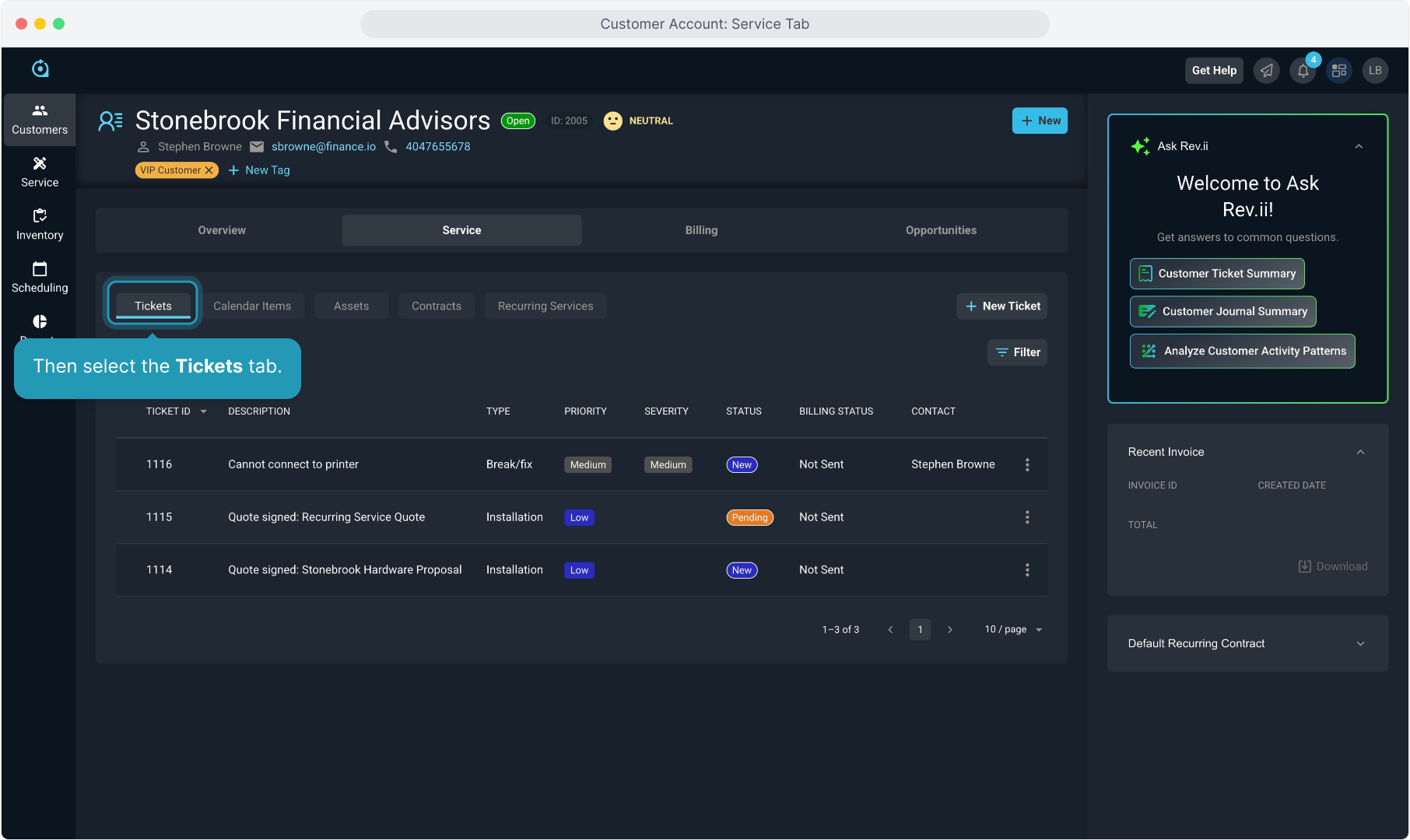This screenshot has height=840, width=1410.
Task: Switch to the Billing tab
Action: [701, 230]
